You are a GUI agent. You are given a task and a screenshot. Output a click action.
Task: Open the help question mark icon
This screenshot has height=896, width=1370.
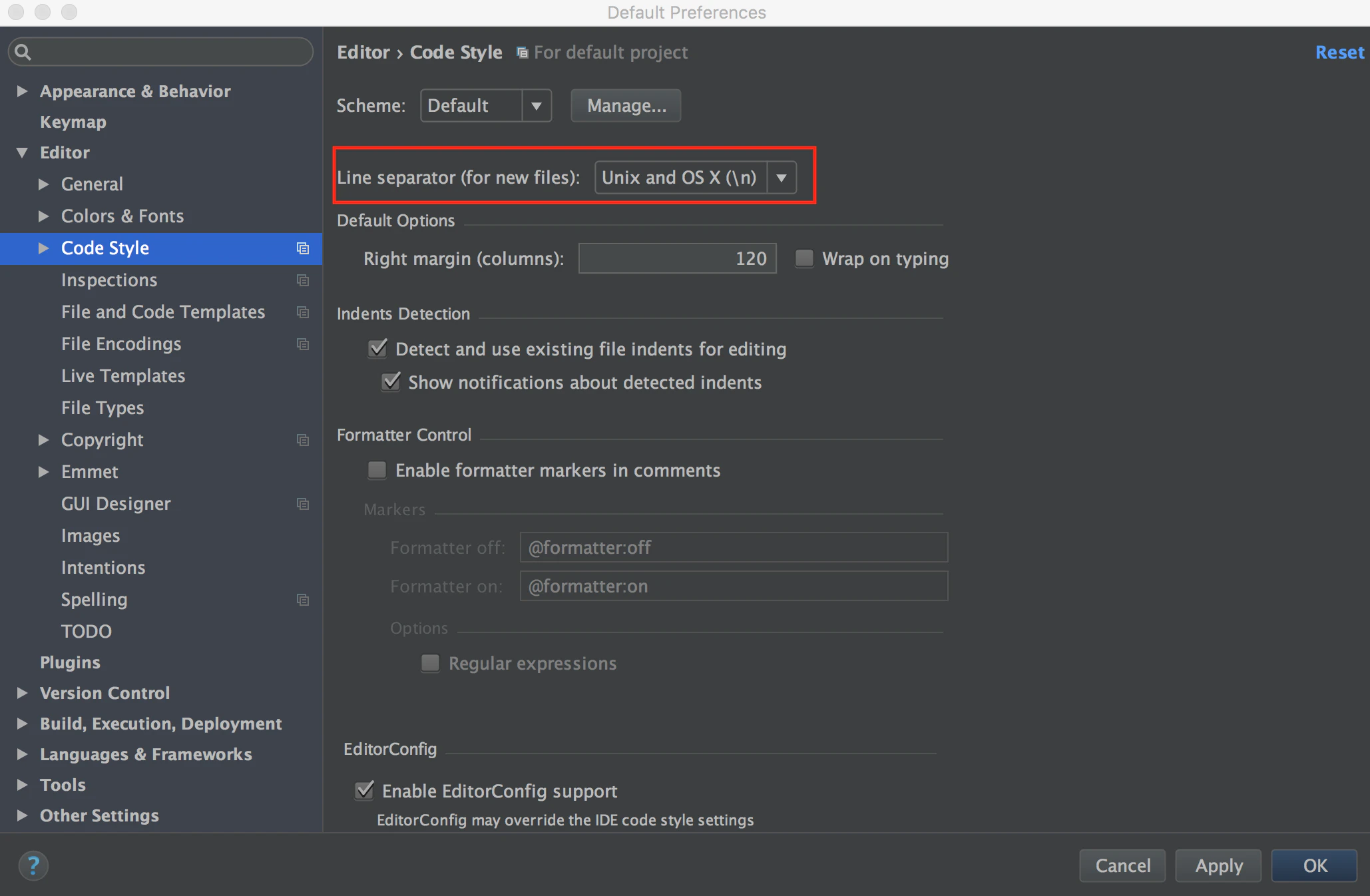point(33,865)
